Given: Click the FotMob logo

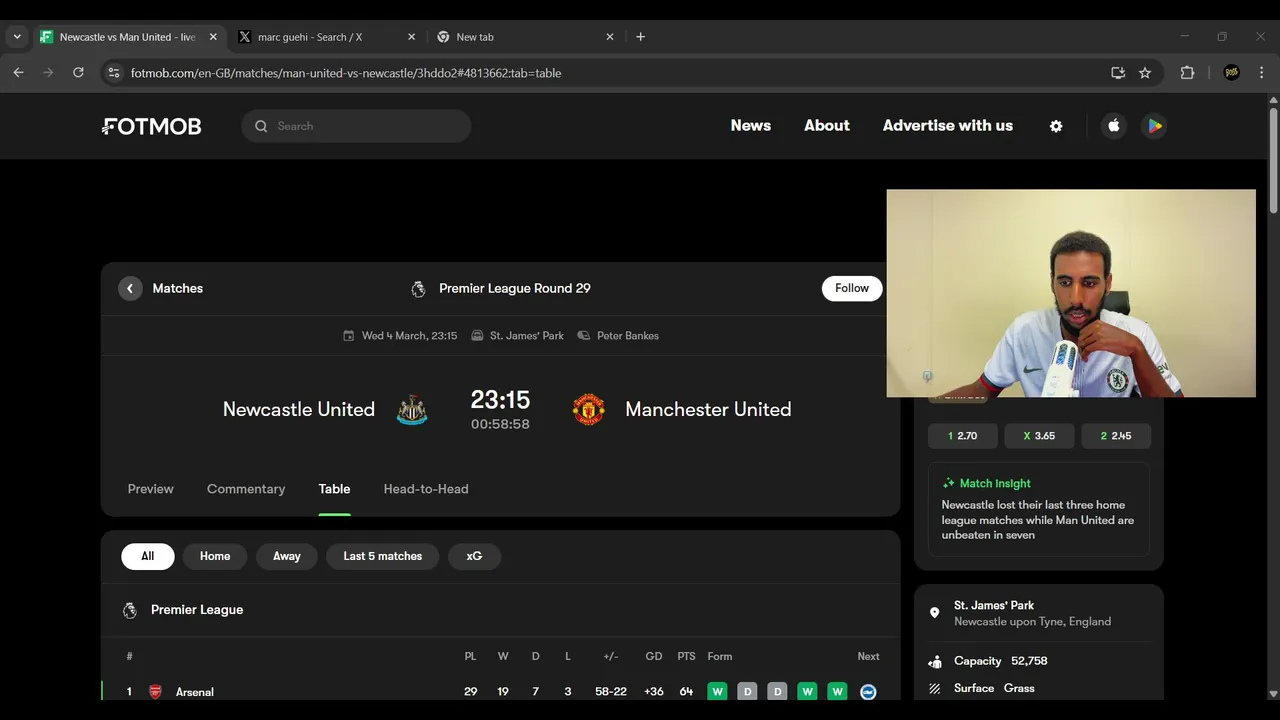Looking at the screenshot, I should [152, 126].
